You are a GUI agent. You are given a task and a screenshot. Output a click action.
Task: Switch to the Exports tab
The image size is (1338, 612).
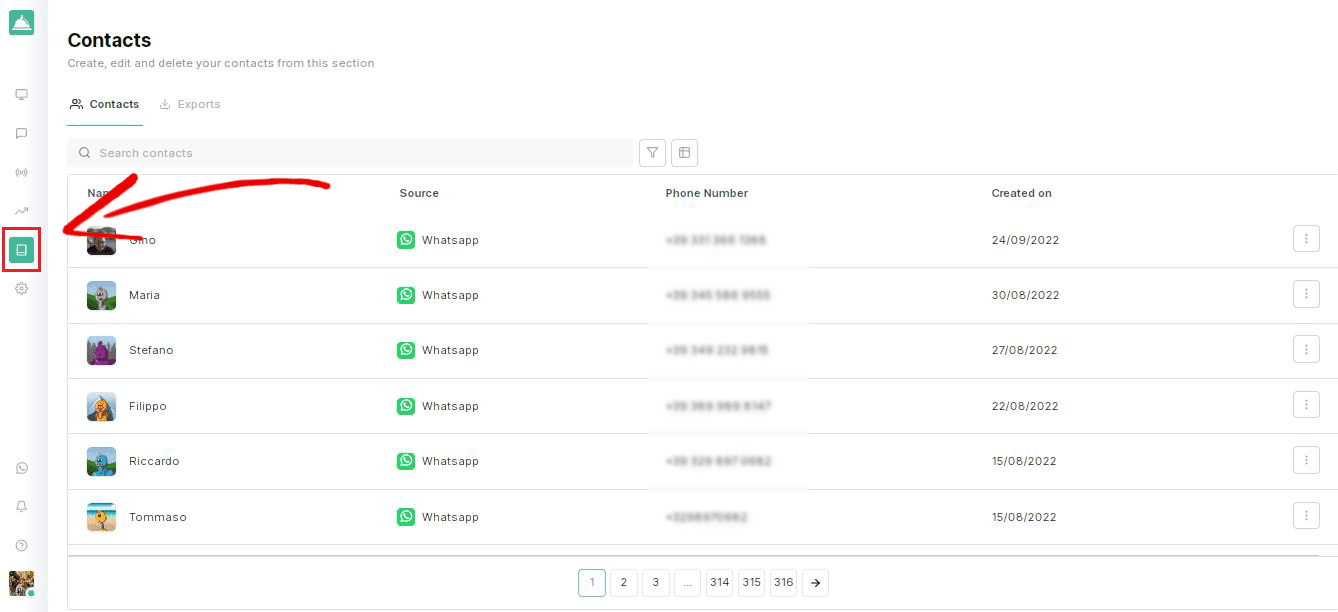pyautogui.click(x=190, y=104)
